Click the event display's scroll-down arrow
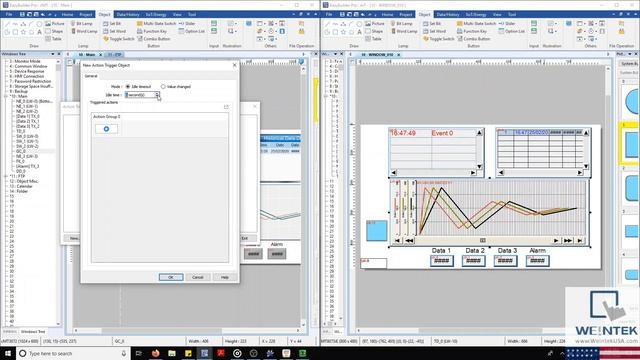This screenshot has height=360, width=640. pyautogui.click(x=480, y=167)
